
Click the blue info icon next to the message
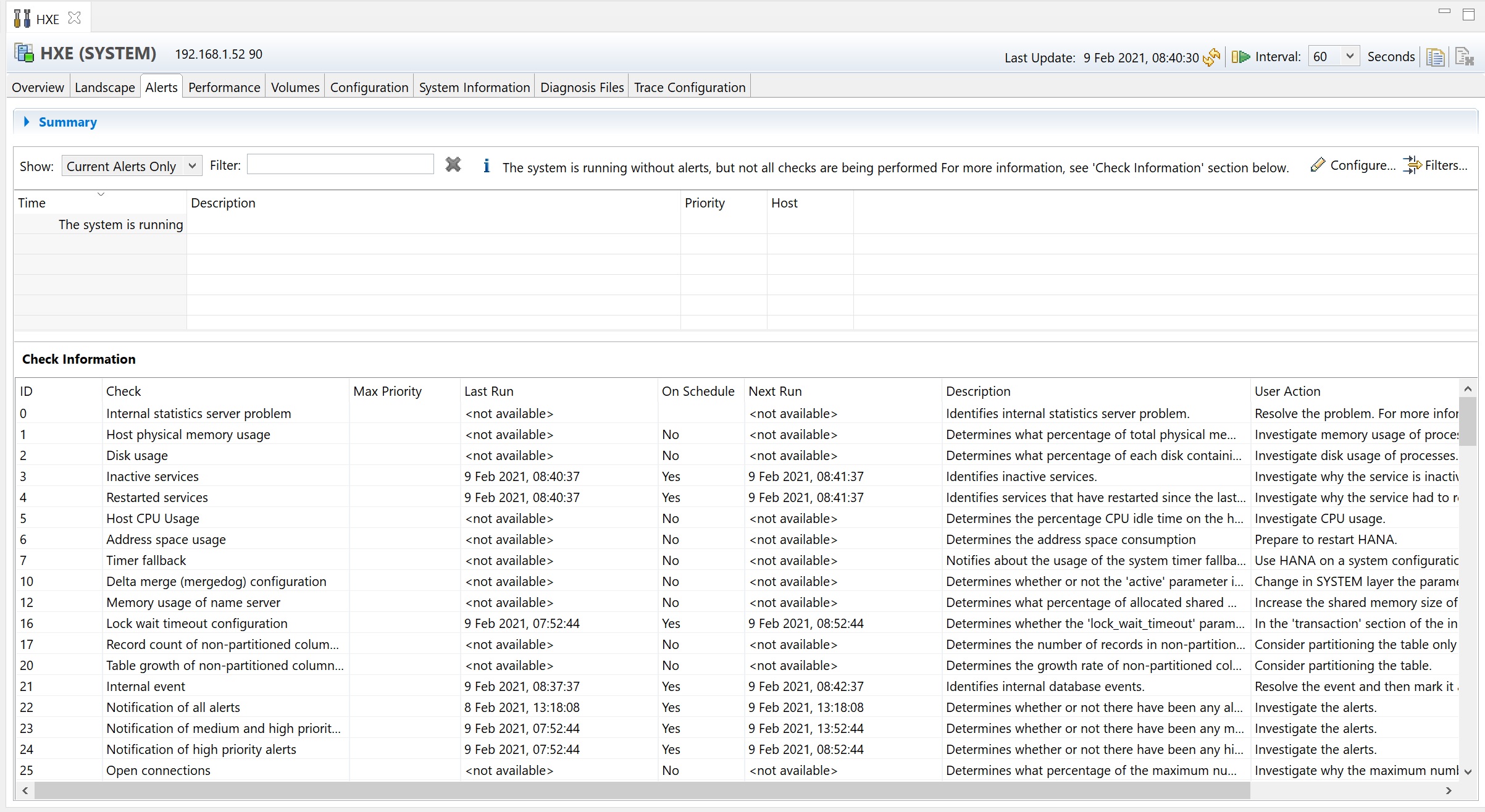pos(487,166)
